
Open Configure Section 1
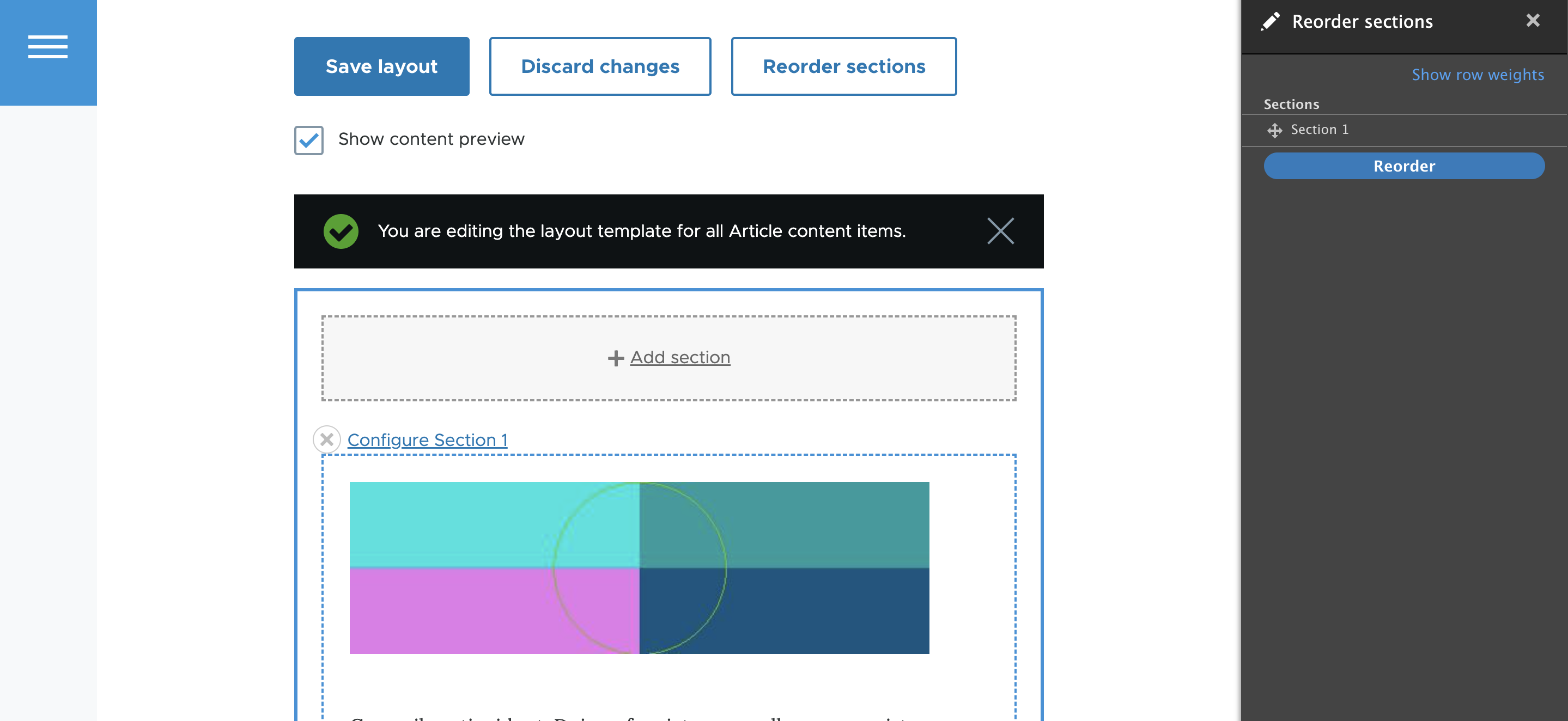coord(427,439)
